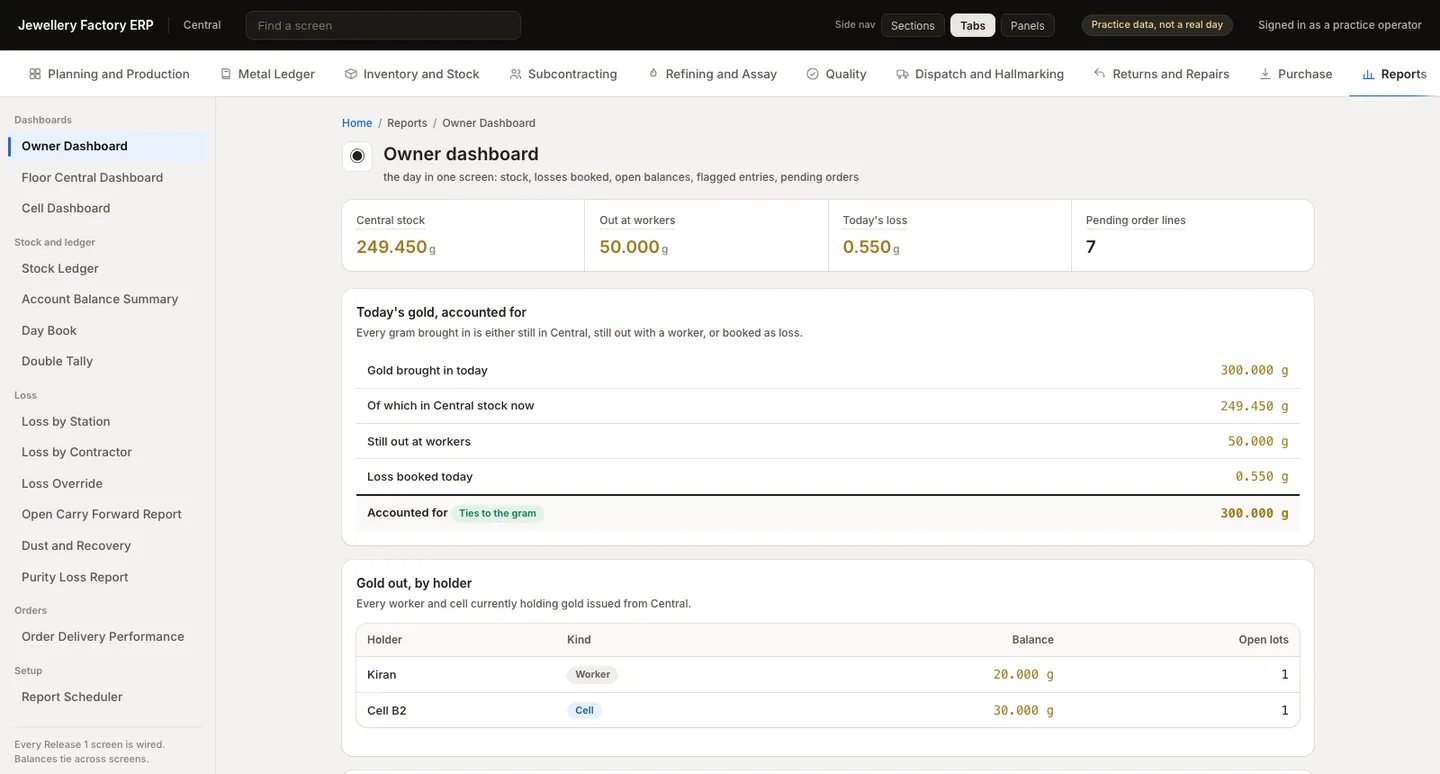Open the Metal Ledger tab
Image resolution: width=1440 pixels, height=774 pixels.
pos(267,74)
